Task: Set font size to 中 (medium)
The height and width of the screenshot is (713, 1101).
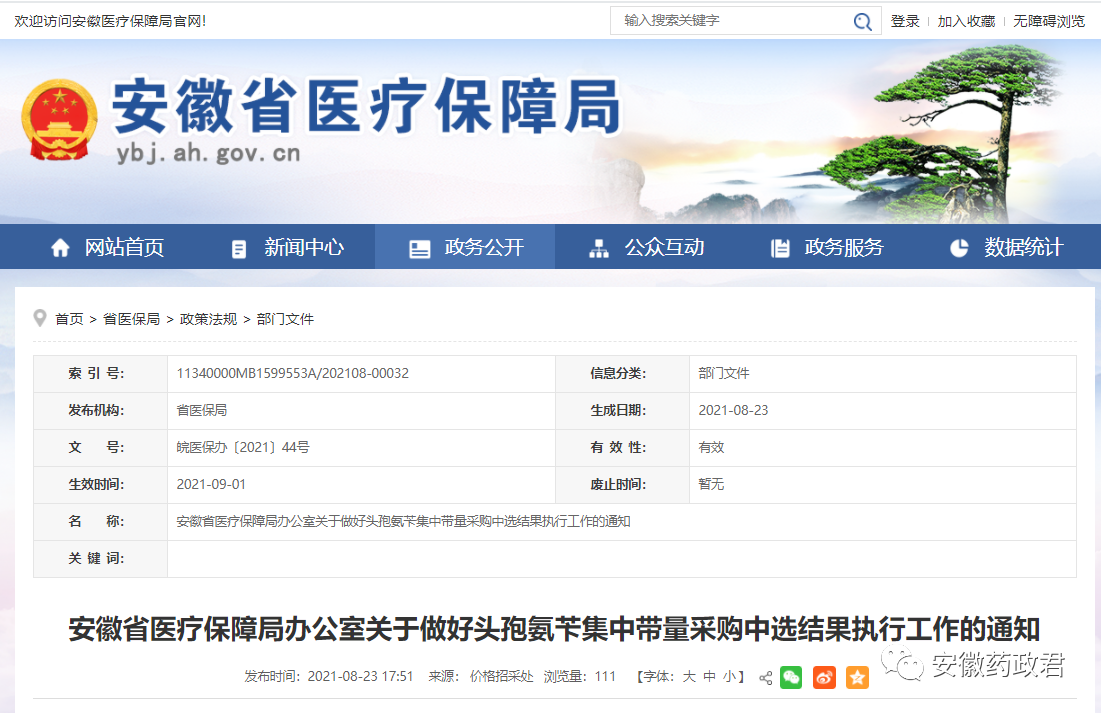Action: coord(709,677)
